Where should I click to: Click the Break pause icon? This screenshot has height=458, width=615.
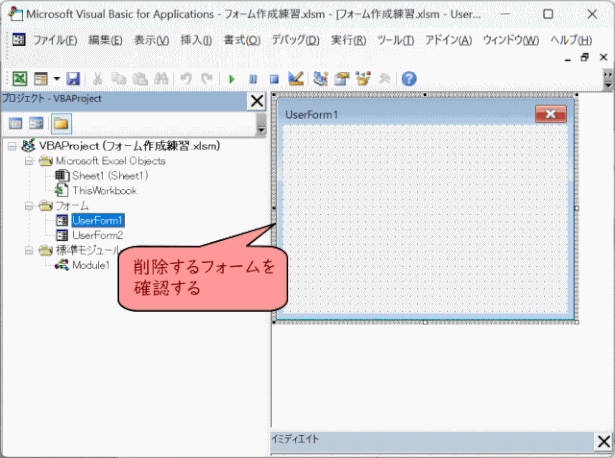pos(253,79)
